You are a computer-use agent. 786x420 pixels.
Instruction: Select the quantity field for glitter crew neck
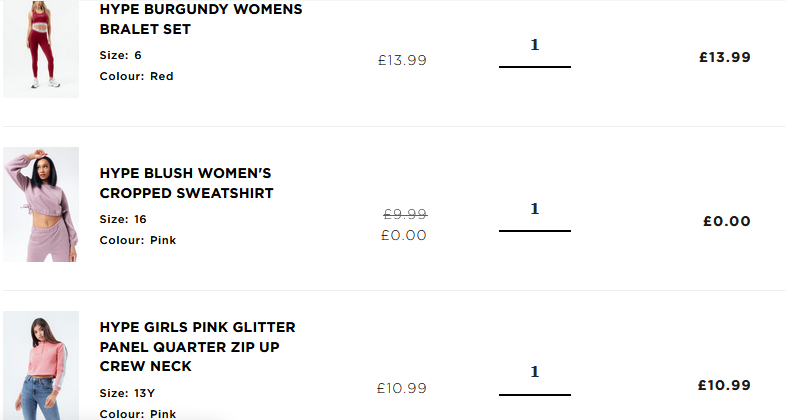pyautogui.click(x=535, y=379)
